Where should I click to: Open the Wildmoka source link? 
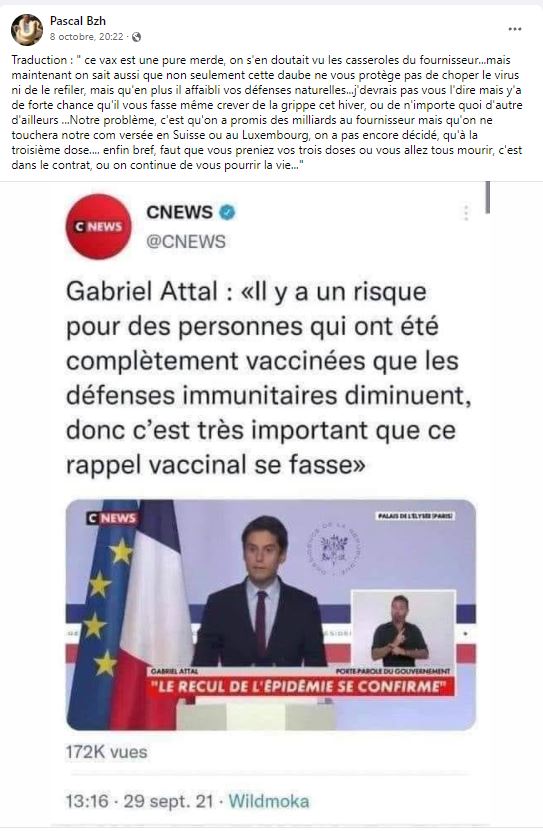click(269, 800)
